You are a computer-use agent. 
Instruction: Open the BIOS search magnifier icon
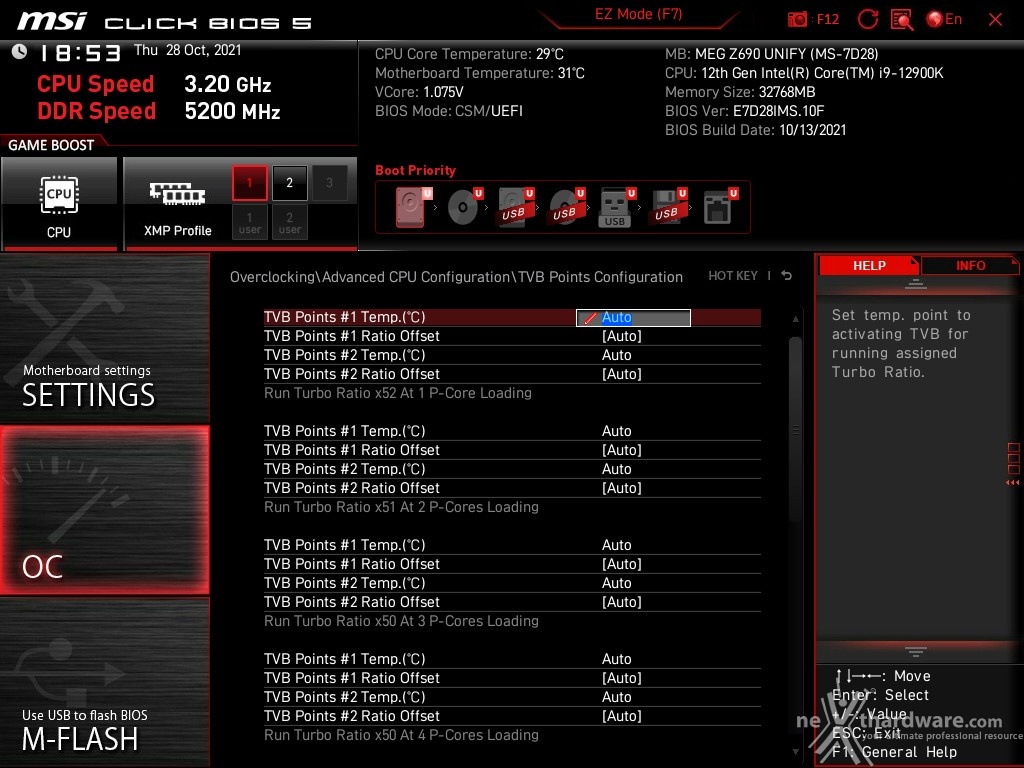(x=902, y=19)
